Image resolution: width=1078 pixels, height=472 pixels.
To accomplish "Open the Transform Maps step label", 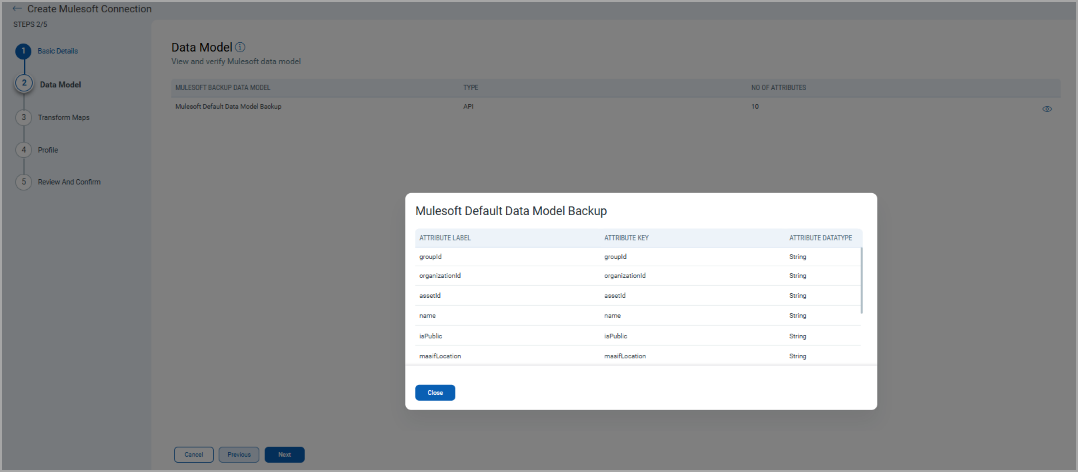I will [x=64, y=117].
